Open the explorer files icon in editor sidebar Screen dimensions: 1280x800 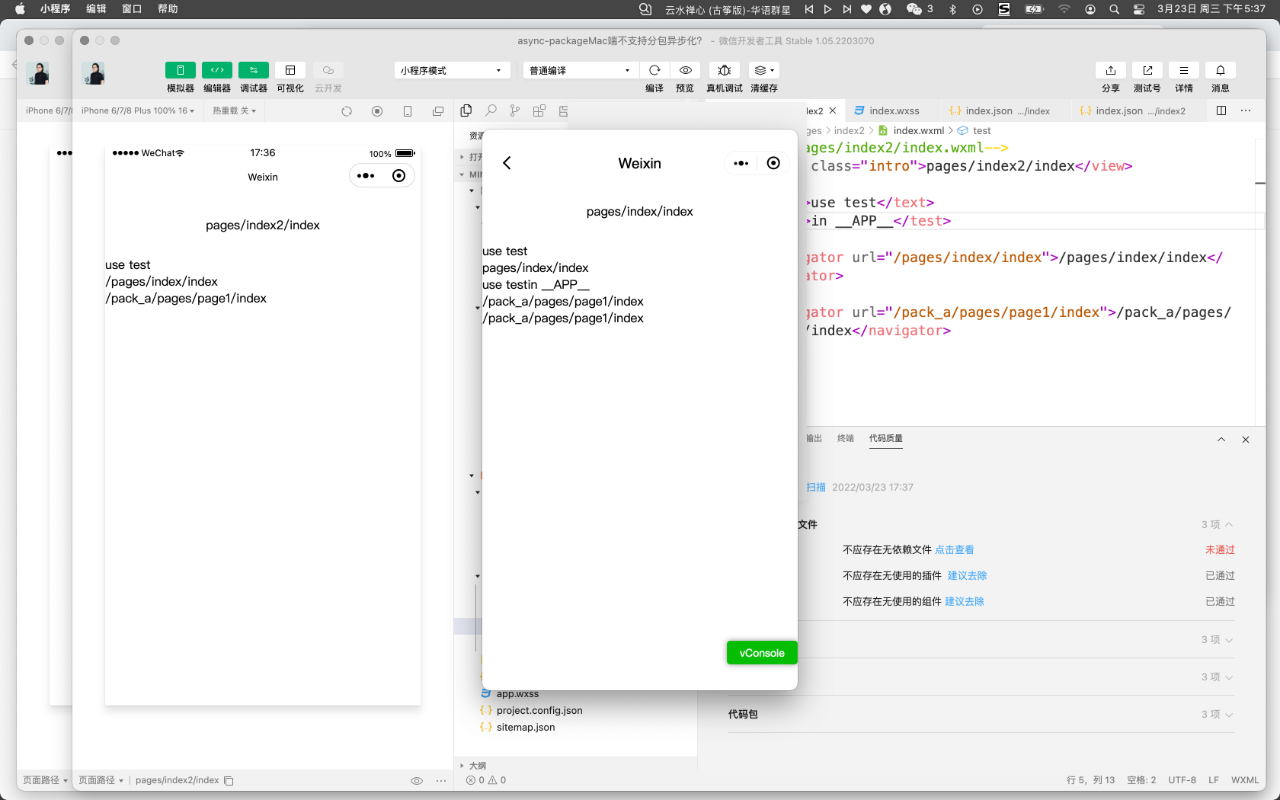click(466, 111)
